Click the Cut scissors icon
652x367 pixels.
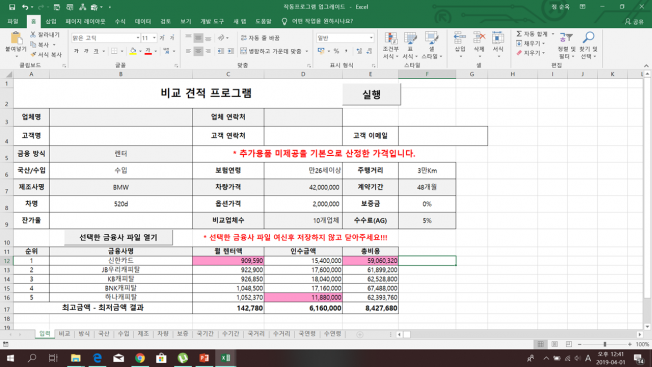point(33,34)
